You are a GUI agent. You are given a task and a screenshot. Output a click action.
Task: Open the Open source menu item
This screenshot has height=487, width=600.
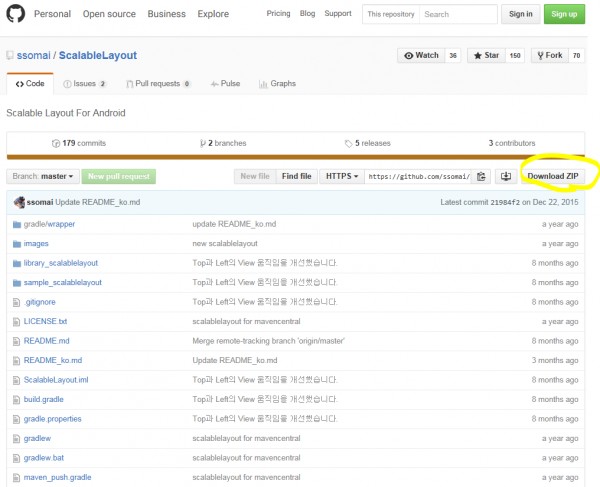[109, 14]
